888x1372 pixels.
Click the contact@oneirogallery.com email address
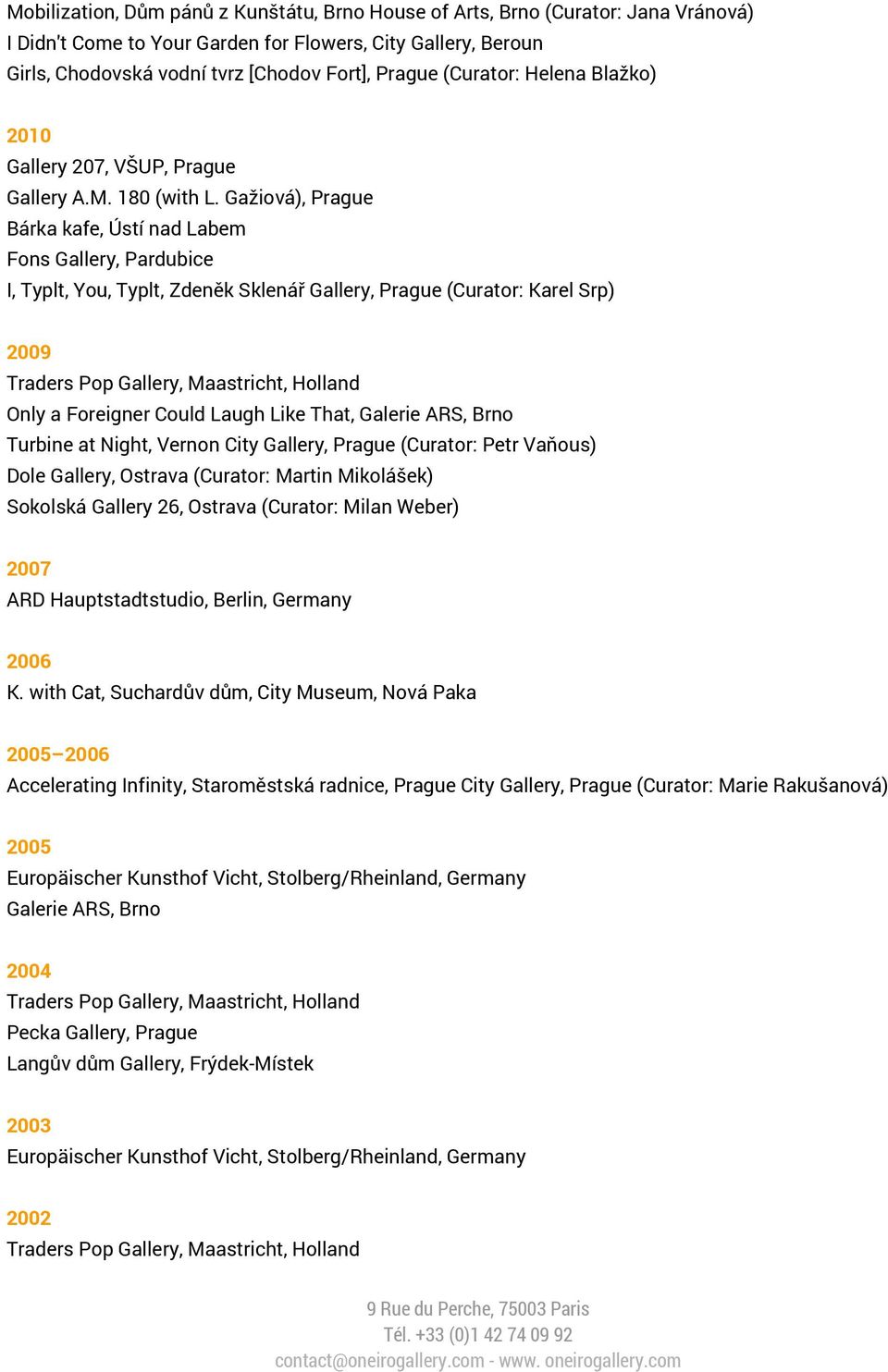tap(379, 1361)
